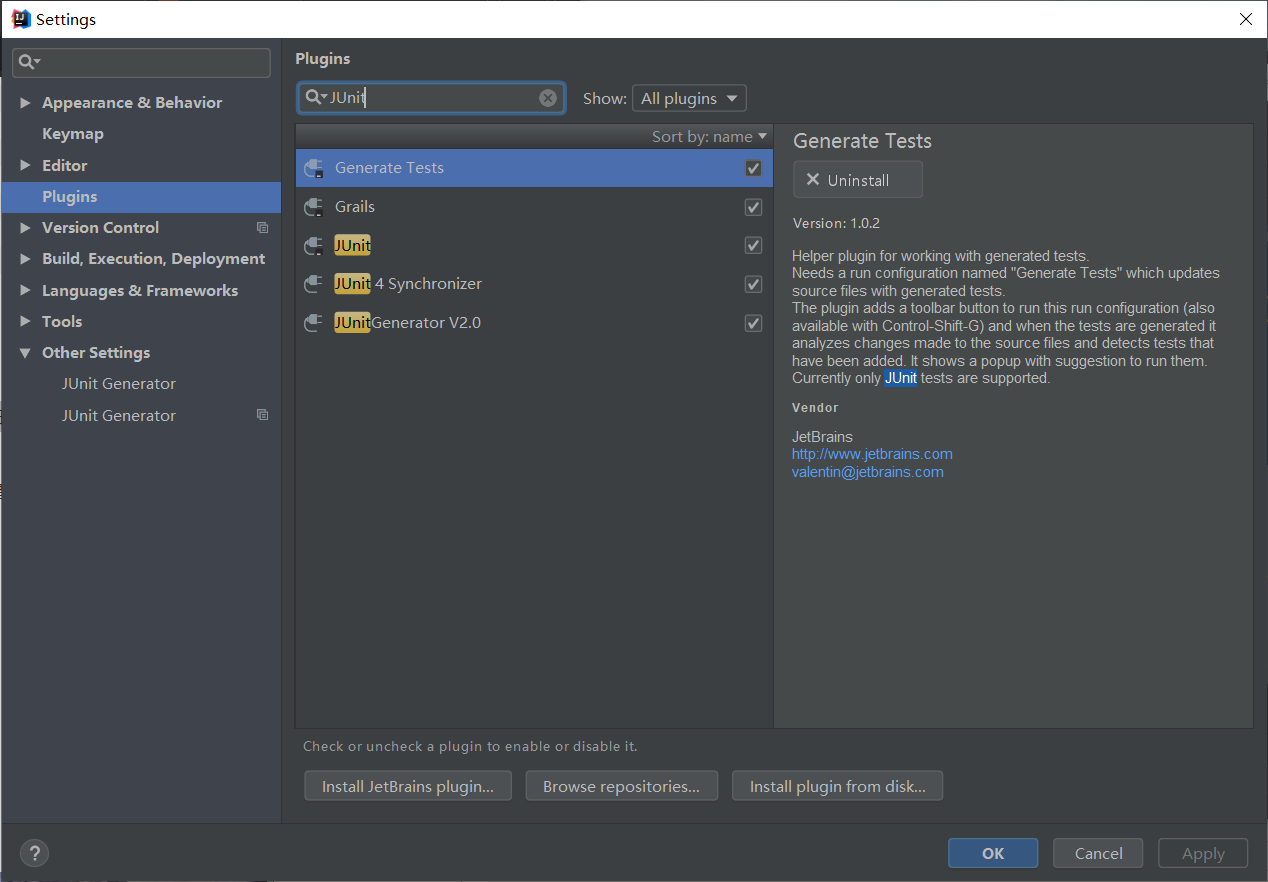Click the Grails plugin icon
The width and height of the screenshot is (1268, 882).
tap(314, 207)
